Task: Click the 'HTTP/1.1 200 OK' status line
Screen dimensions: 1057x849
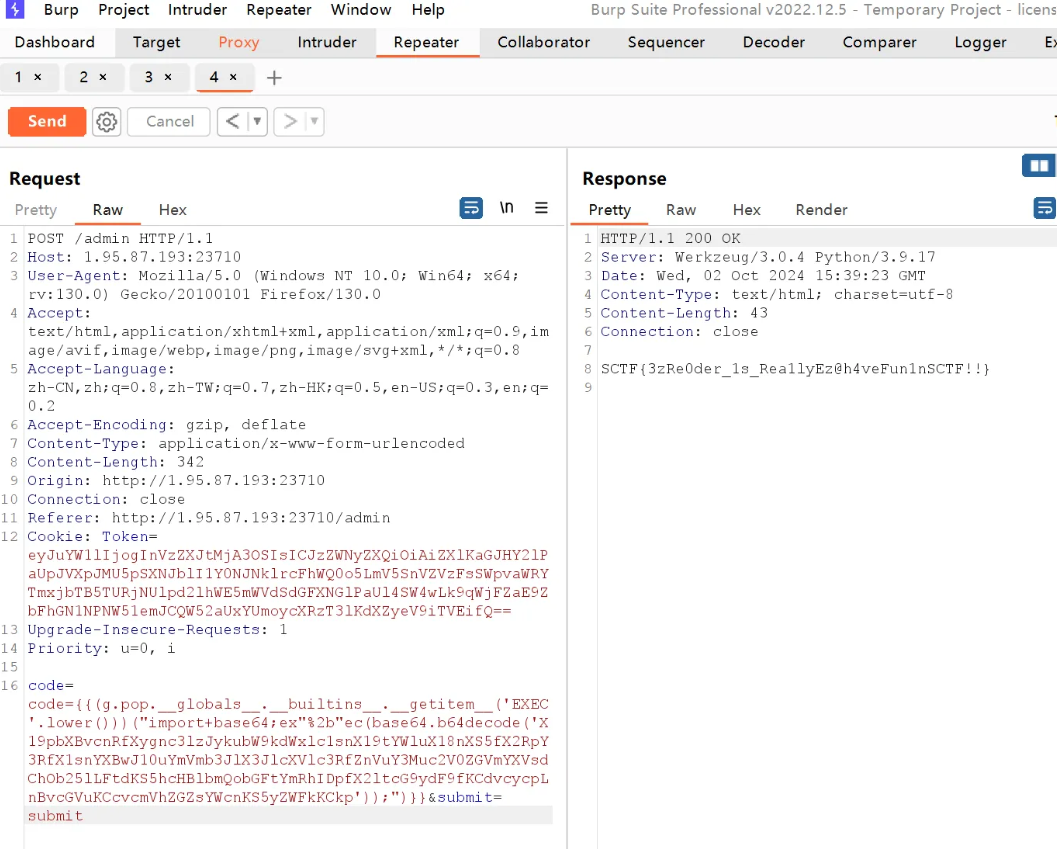Action: (671, 238)
